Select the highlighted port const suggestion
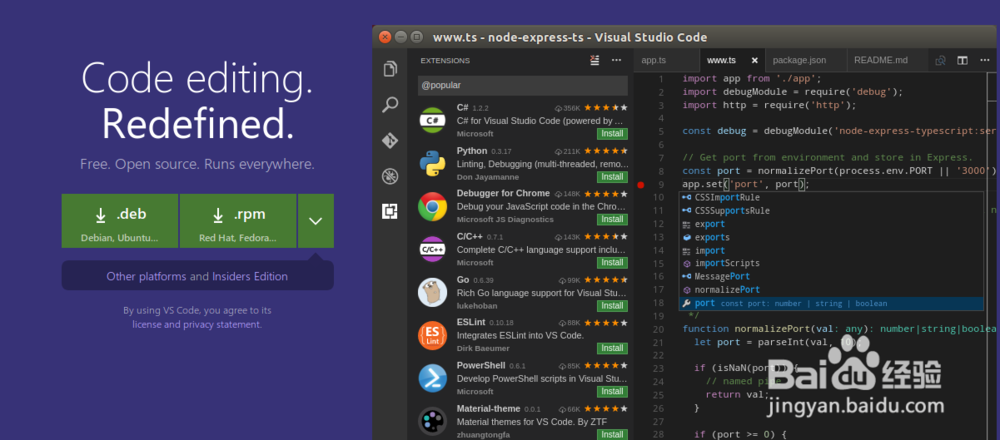Image resolution: width=1000 pixels, height=440 pixels. point(830,304)
